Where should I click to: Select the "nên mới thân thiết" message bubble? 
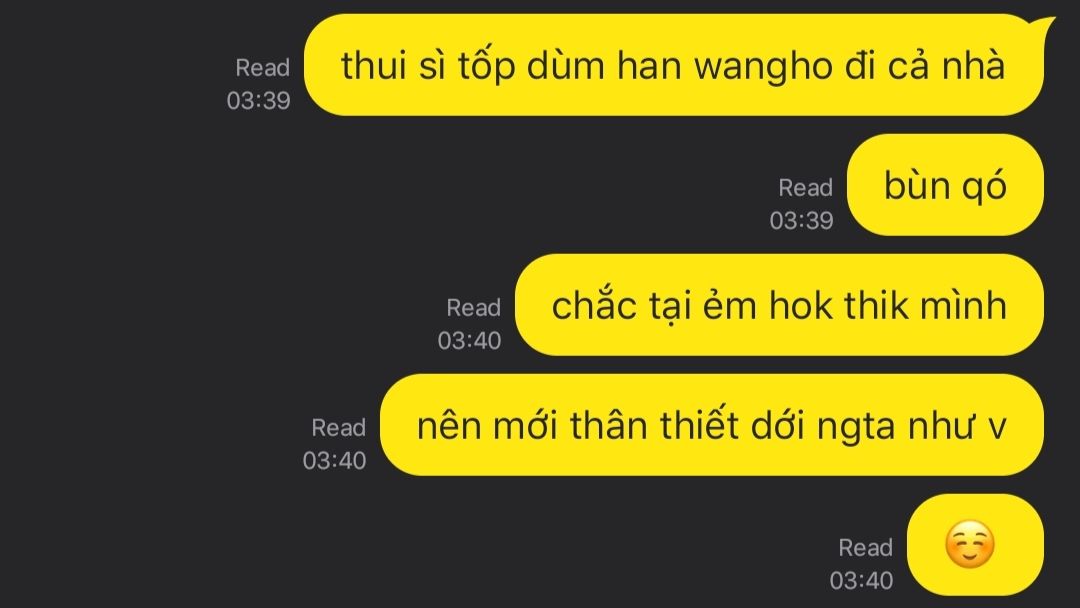(x=712, y=424)
